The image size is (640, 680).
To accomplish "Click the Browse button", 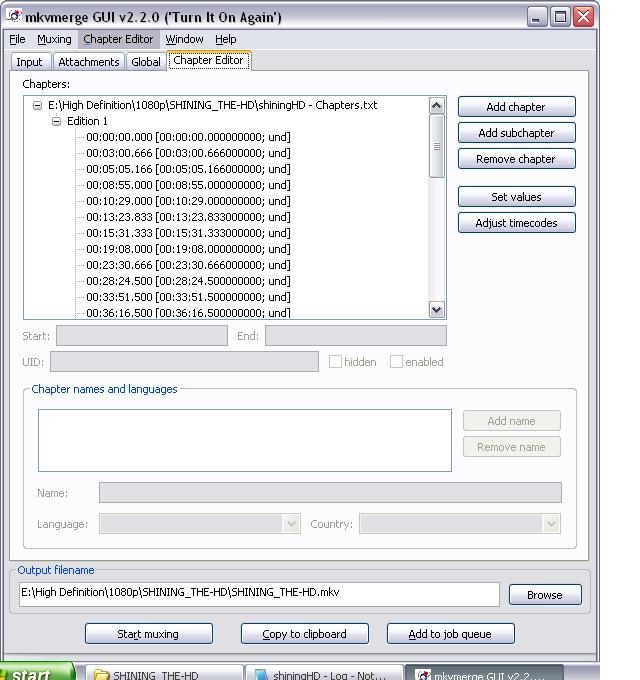I will [545, 595].
